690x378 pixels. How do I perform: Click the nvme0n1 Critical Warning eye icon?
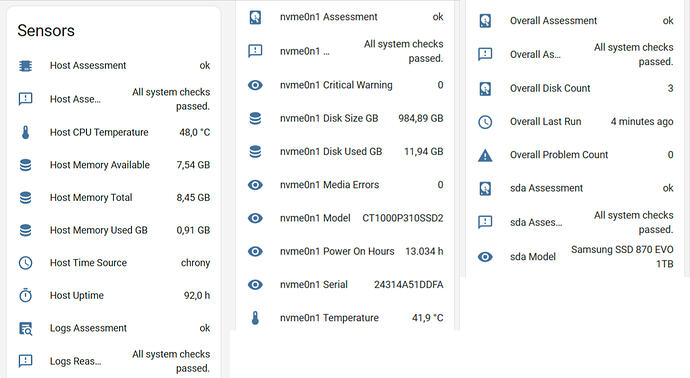click(255, 85)
